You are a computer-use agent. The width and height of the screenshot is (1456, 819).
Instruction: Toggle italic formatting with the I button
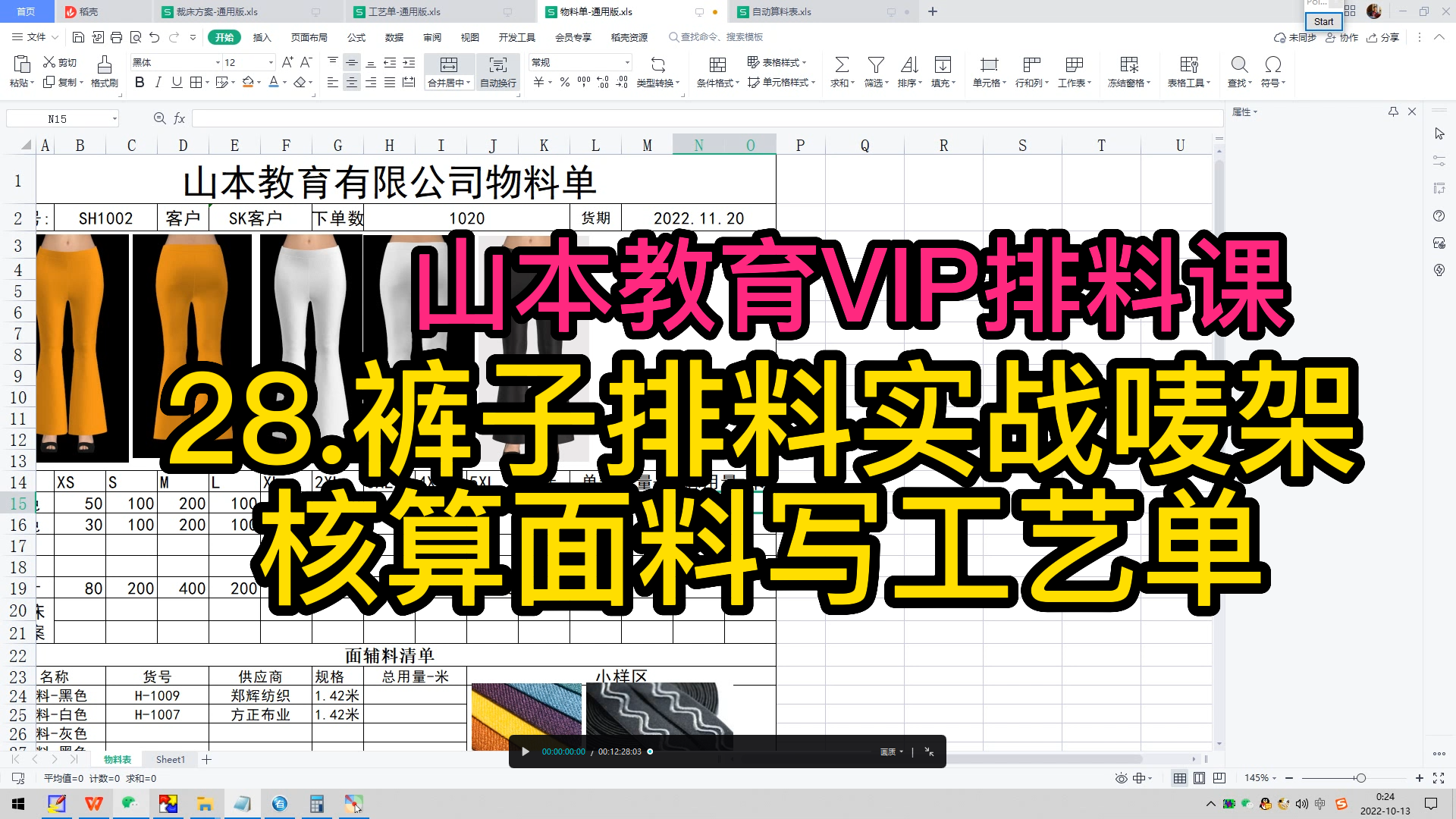(x=158, y=83)
